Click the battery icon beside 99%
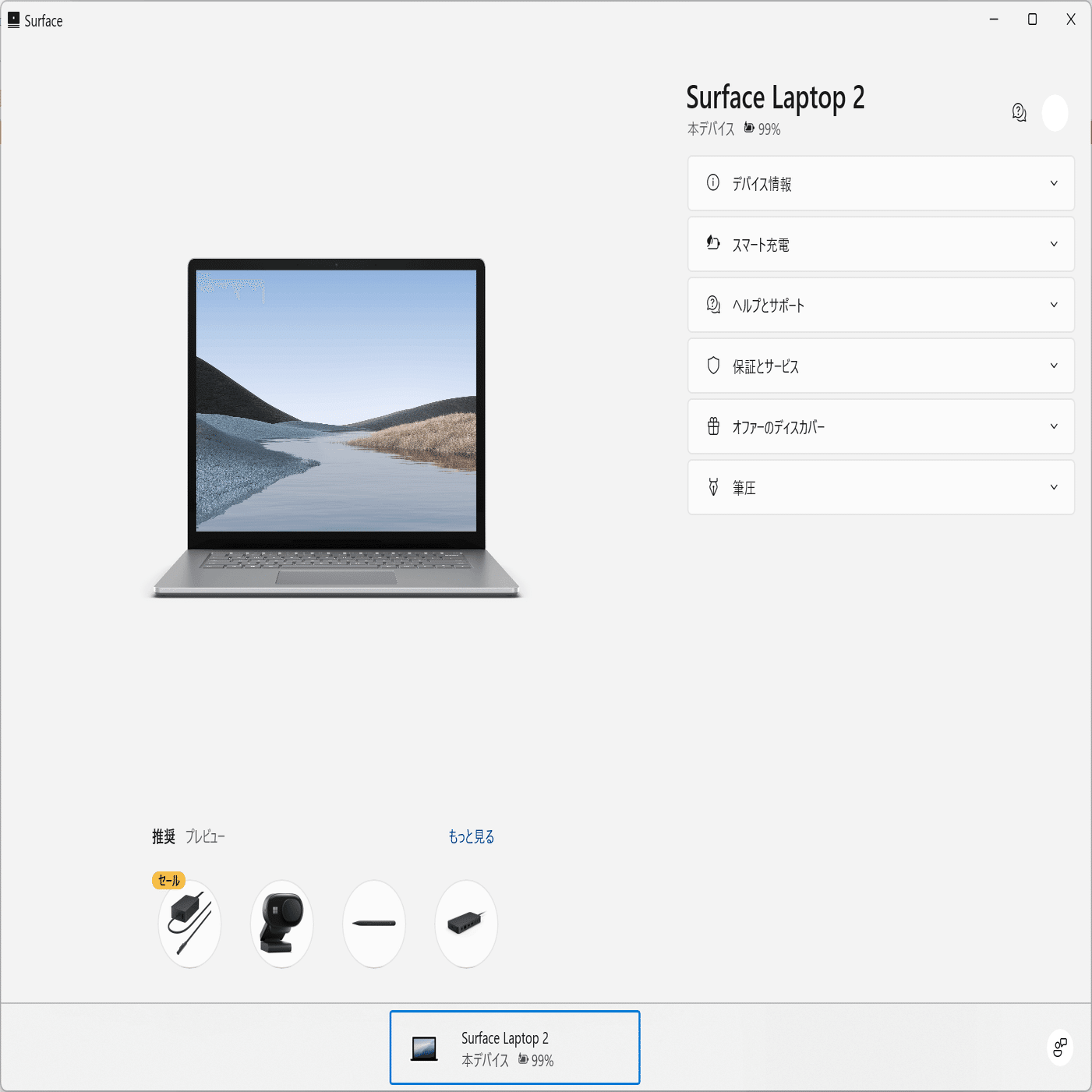 749,129
